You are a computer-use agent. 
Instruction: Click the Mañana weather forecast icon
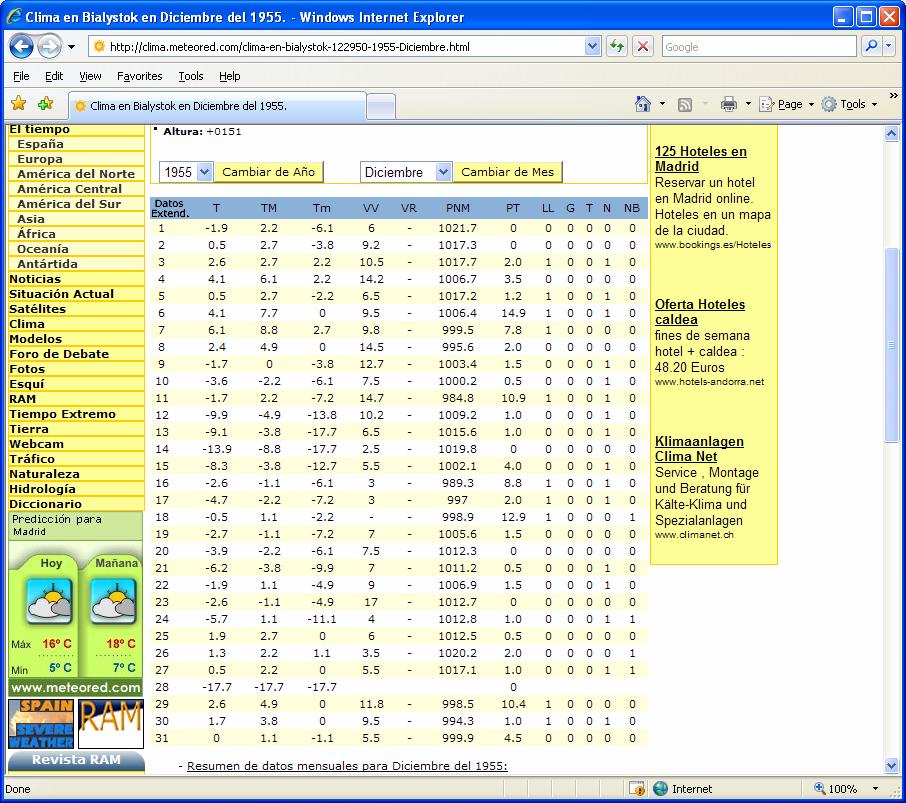pyautogui.click(x=113, y=601)
